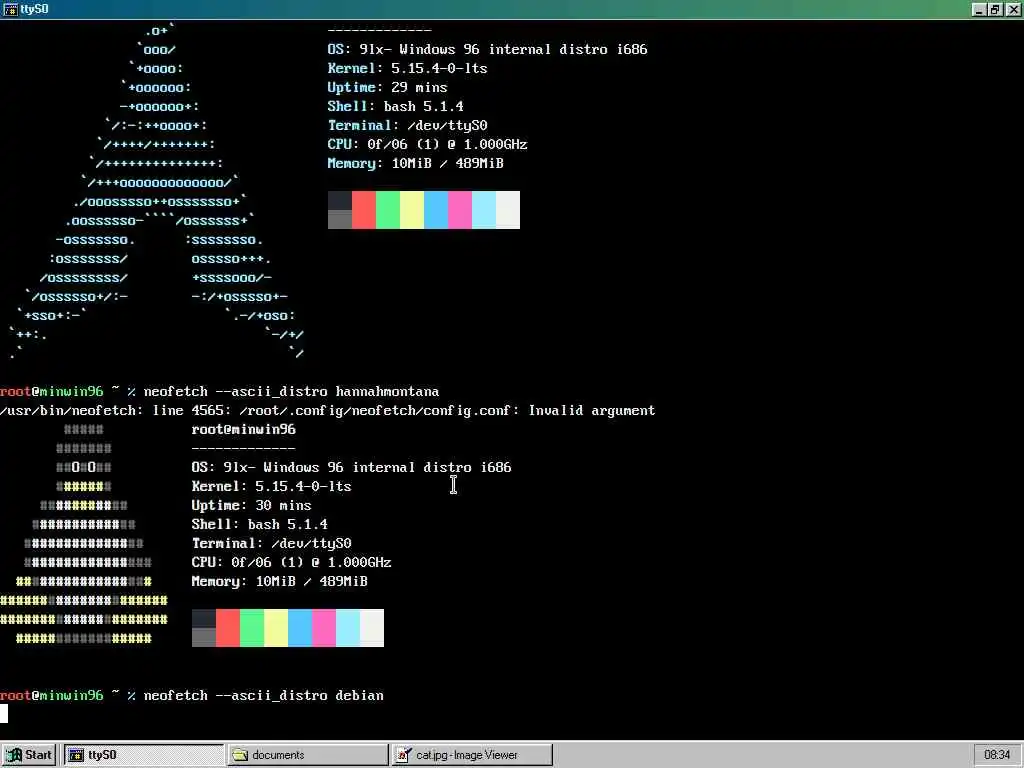Click green swatch in lower color palette

coord(252,628)
